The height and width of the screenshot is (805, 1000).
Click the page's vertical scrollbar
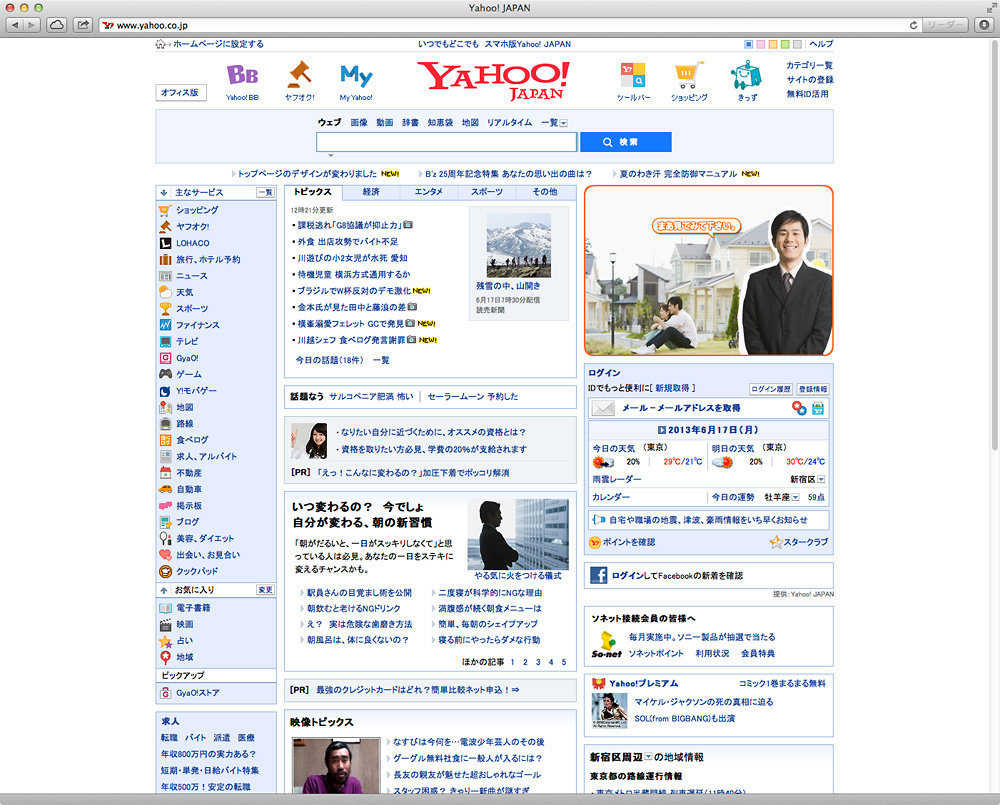pyautogui.click(x=994, y=246)
